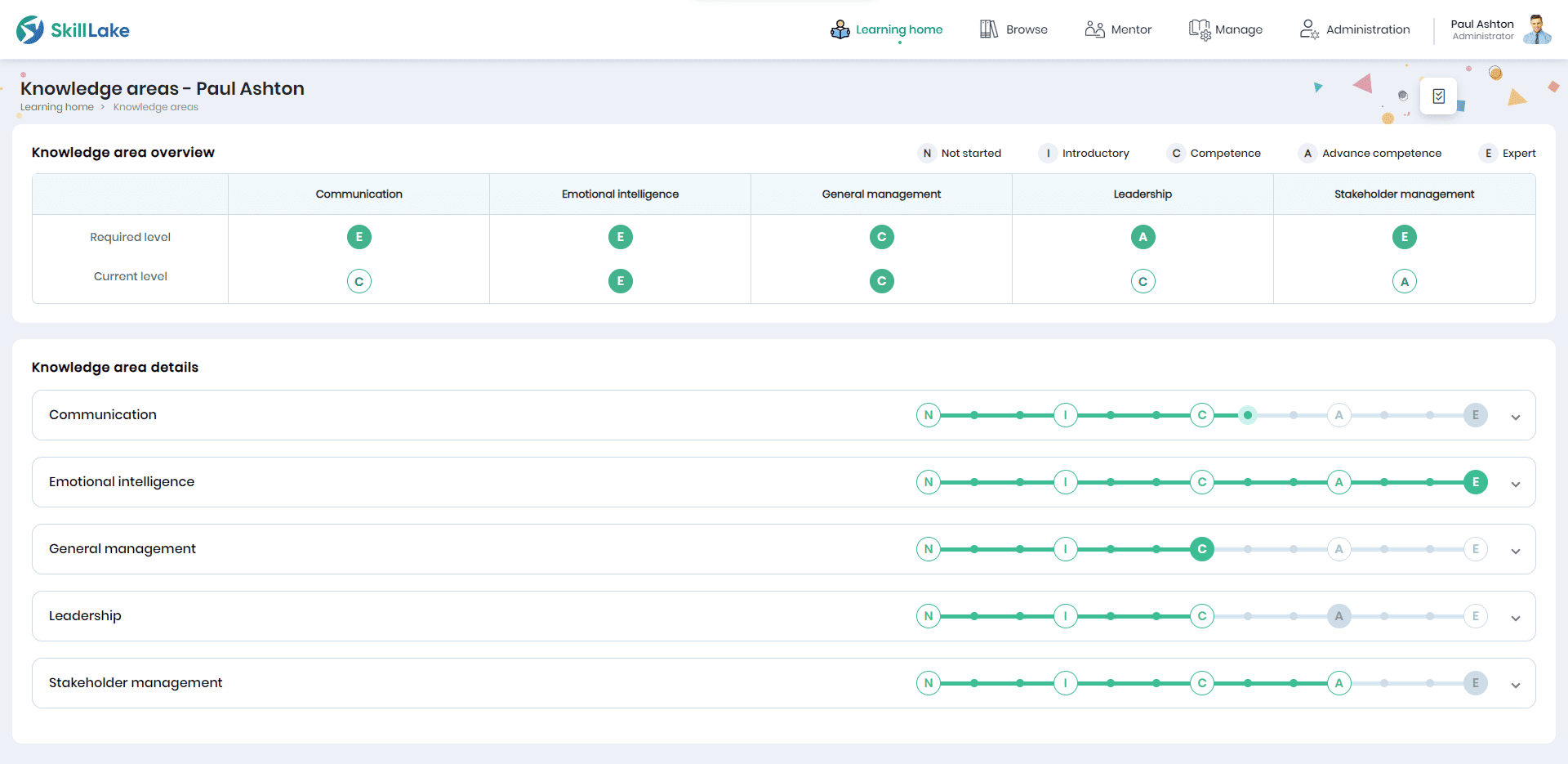Click Paul Ashton's profile avatar
Viewport: 1568px width, 764px height.
pos(1537,29)
